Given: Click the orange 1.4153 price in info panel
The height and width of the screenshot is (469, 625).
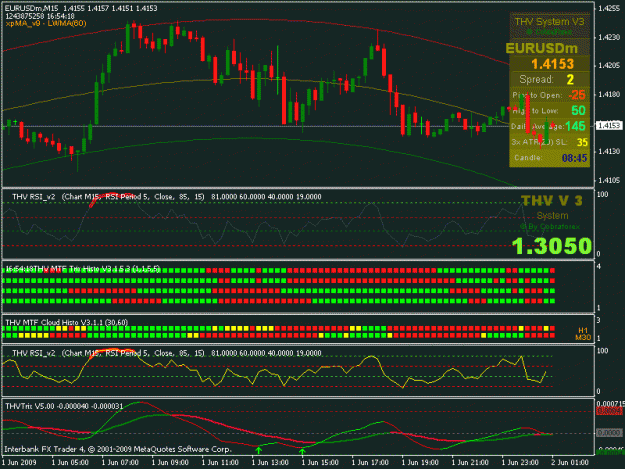Looking at the screenshot, I should coord(552,64).
